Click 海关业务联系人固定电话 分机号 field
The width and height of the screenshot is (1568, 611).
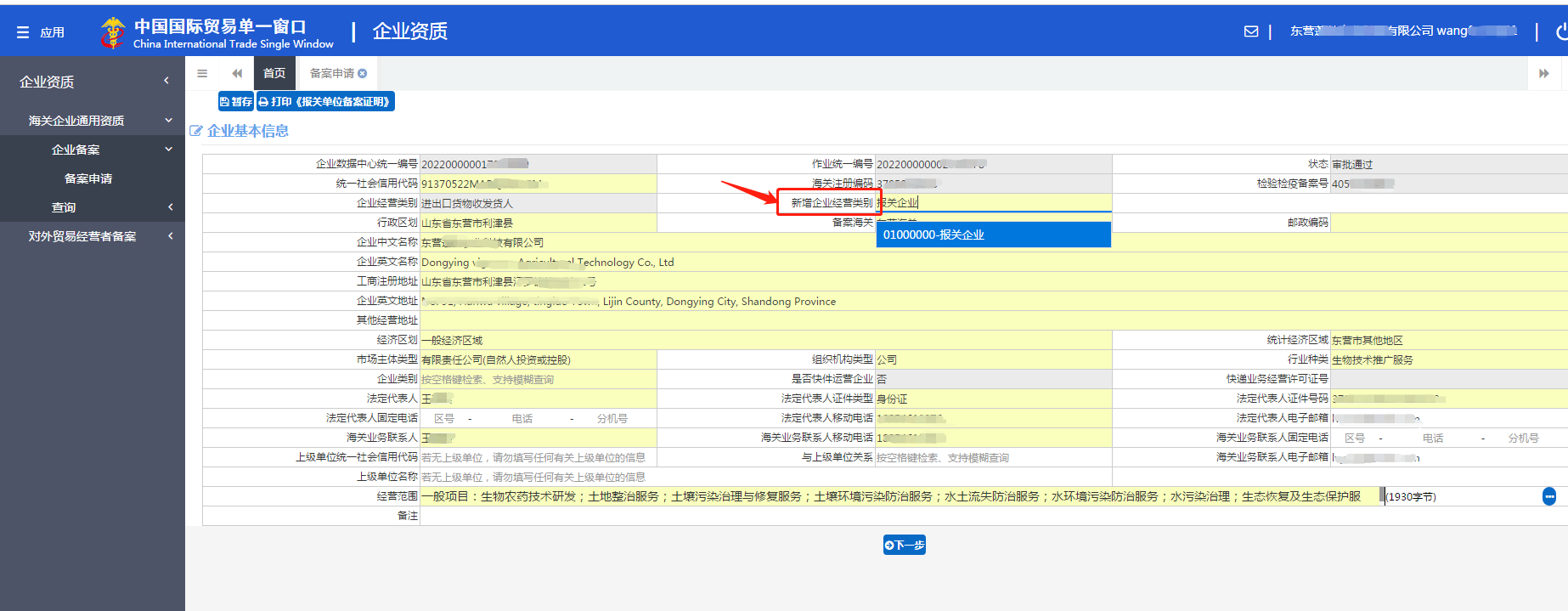pos(1524,438)
